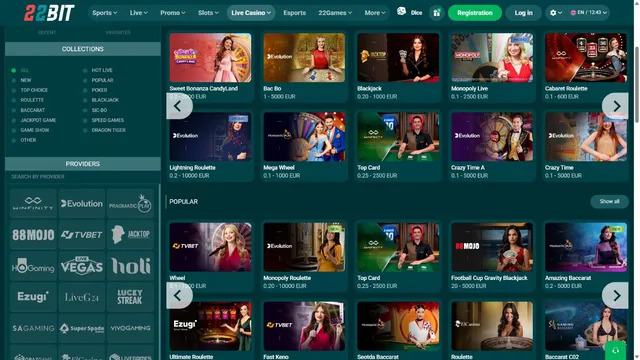
Task: Open the Bac Bo game card
Action: 304,67
